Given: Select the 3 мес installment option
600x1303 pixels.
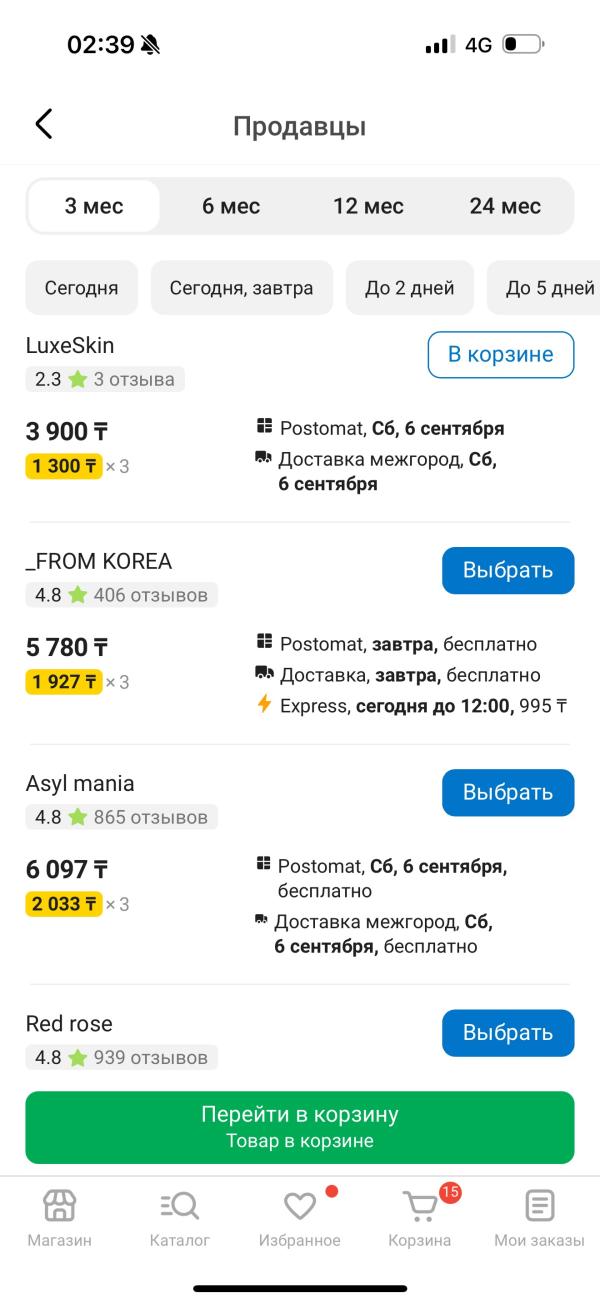Looking at the screenshot, I should click(x=94, y=206).
